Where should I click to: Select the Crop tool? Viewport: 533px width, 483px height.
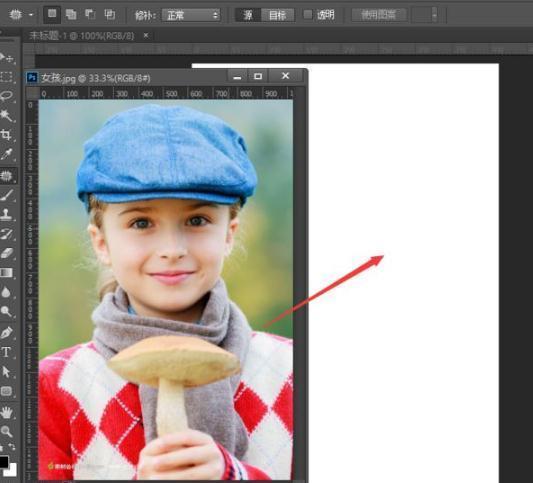pyautogui.click(x=7, y=135)
